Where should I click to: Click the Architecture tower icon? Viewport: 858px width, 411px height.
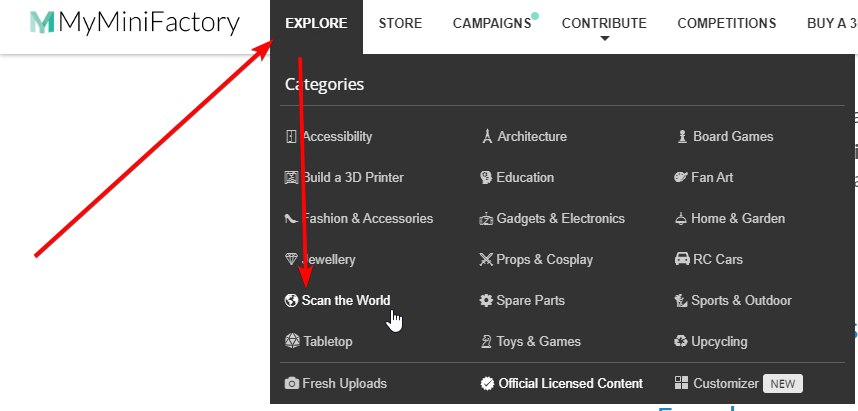point(487,136)
